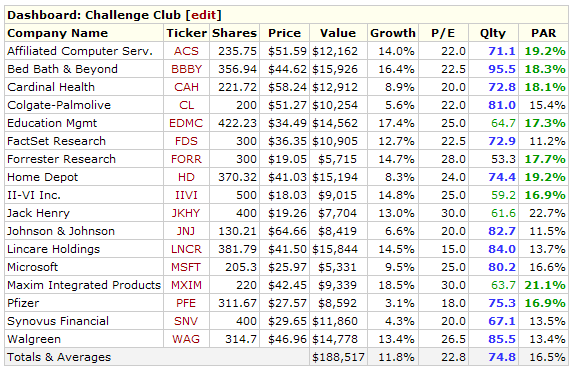Click the PAR column header
The width and height of the screenshot is (574, 371).
(x=543, y=33)
